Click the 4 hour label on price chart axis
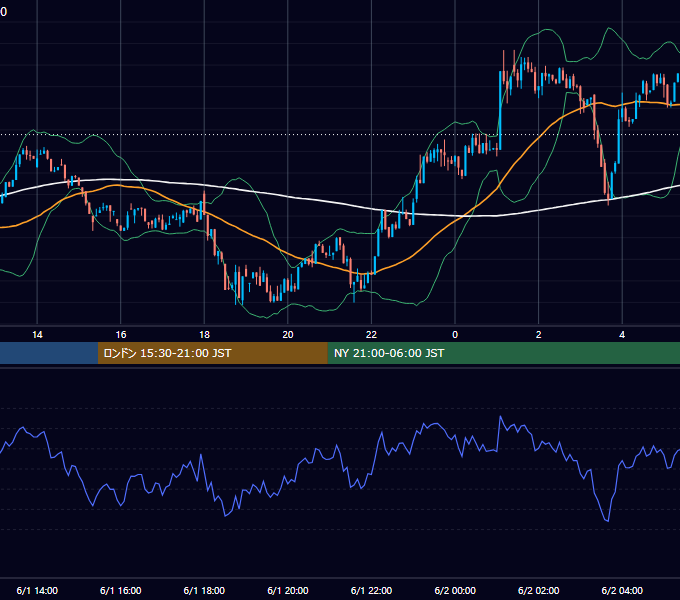Image resolution: width=680 pixels, height=600 pixels. (x=622, y=335)
